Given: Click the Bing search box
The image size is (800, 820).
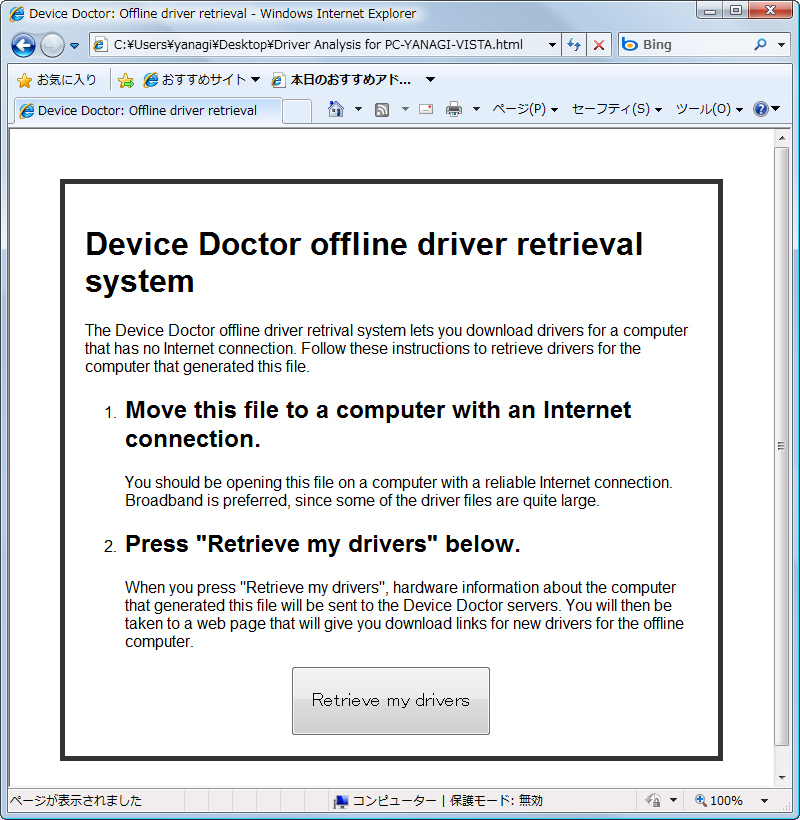Looking at the screenshot, I should (686, 45).
